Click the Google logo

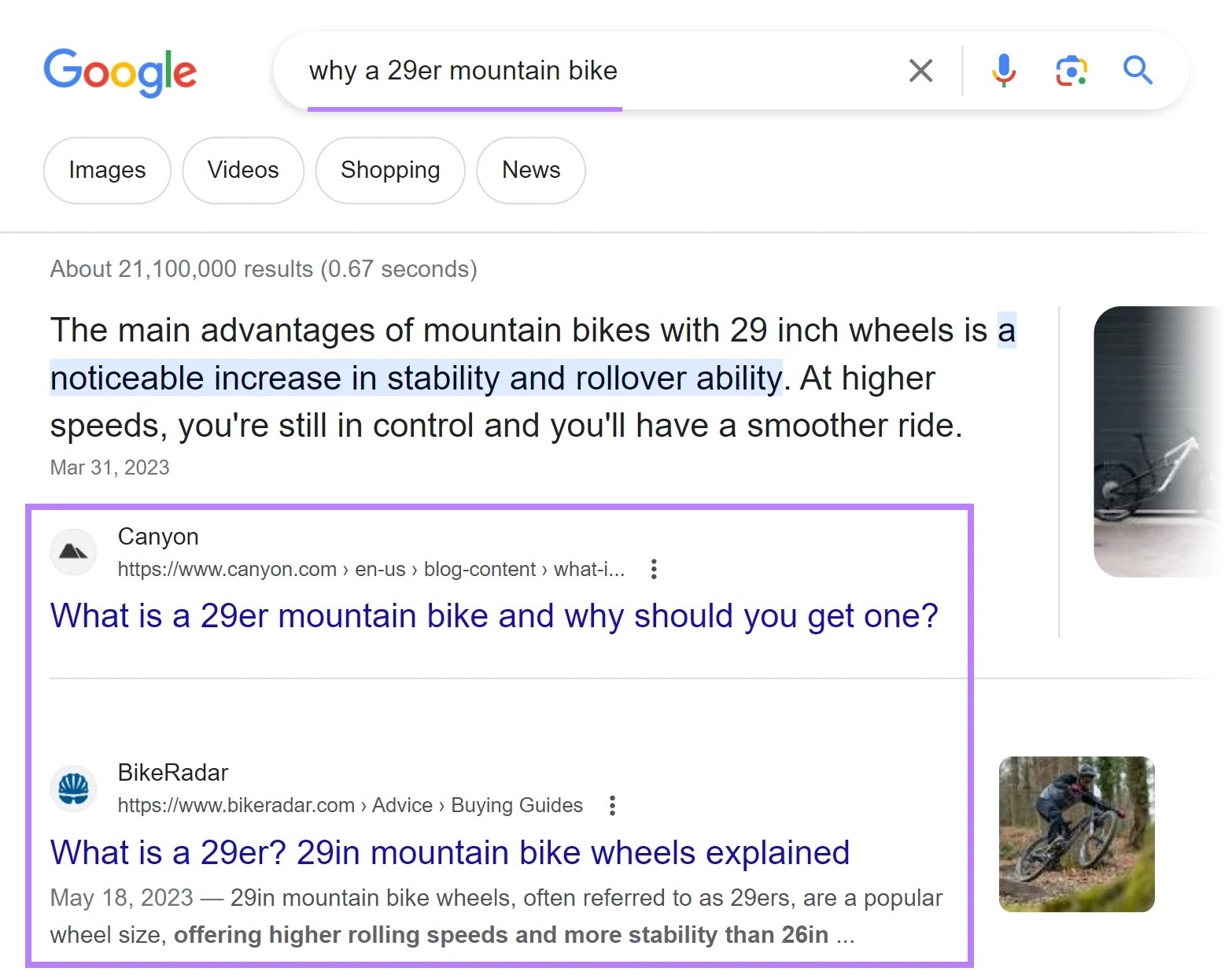coord(120,72)
